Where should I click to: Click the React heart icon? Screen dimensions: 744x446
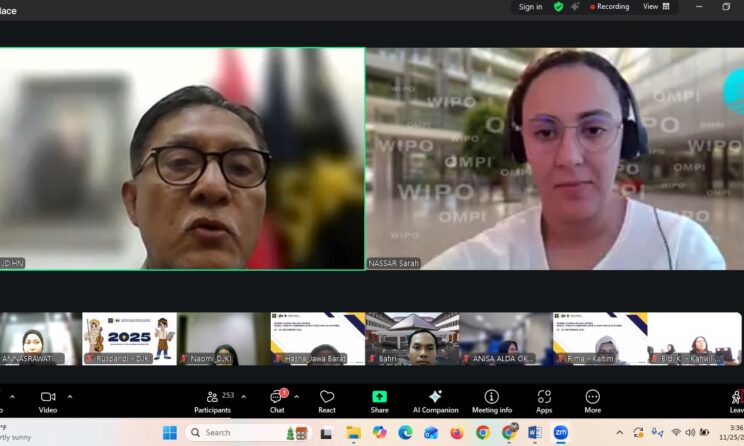click(x=327, y=401)
